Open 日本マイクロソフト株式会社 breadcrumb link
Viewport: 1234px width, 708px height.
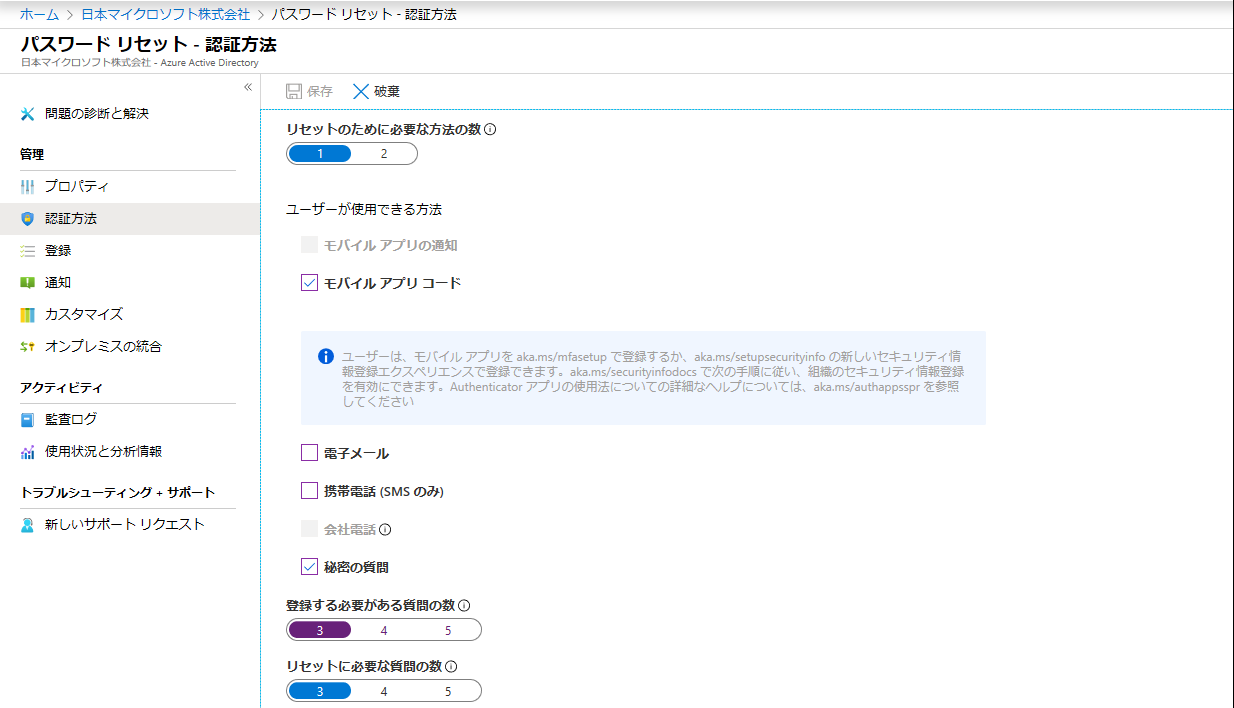[x=165, y=15]
